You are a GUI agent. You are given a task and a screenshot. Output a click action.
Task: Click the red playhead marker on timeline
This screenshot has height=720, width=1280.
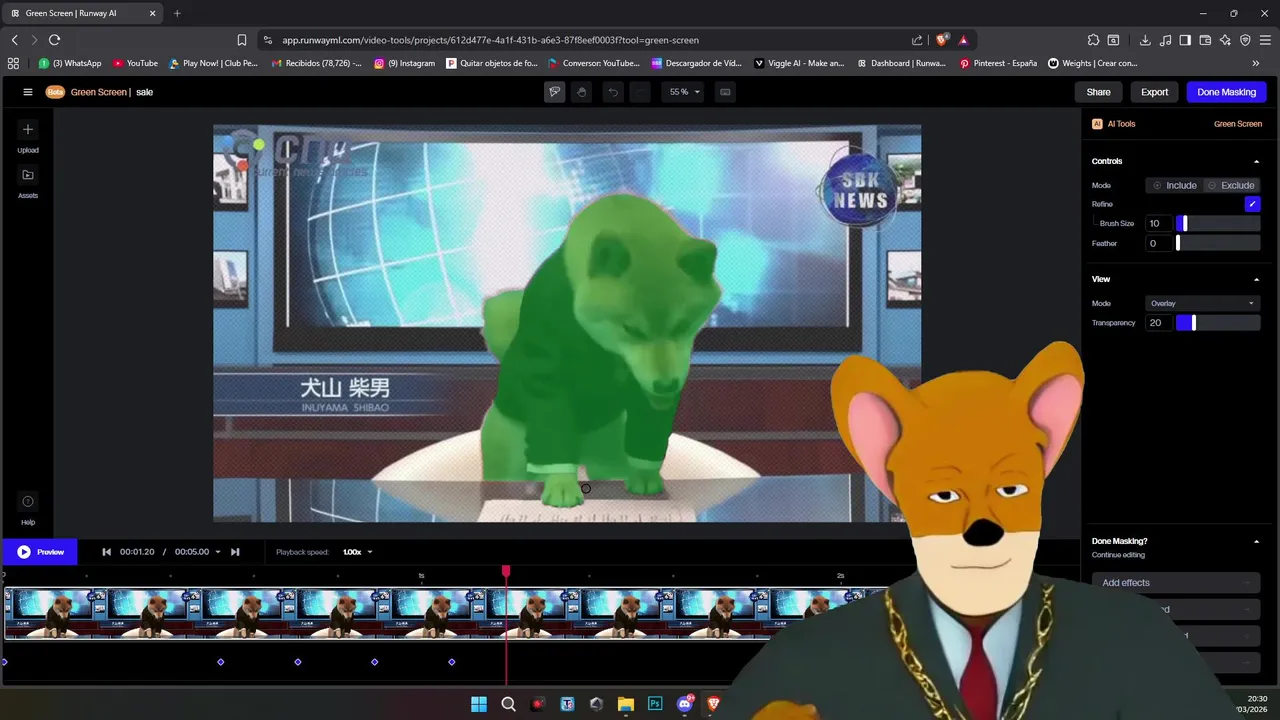(506, 571)
